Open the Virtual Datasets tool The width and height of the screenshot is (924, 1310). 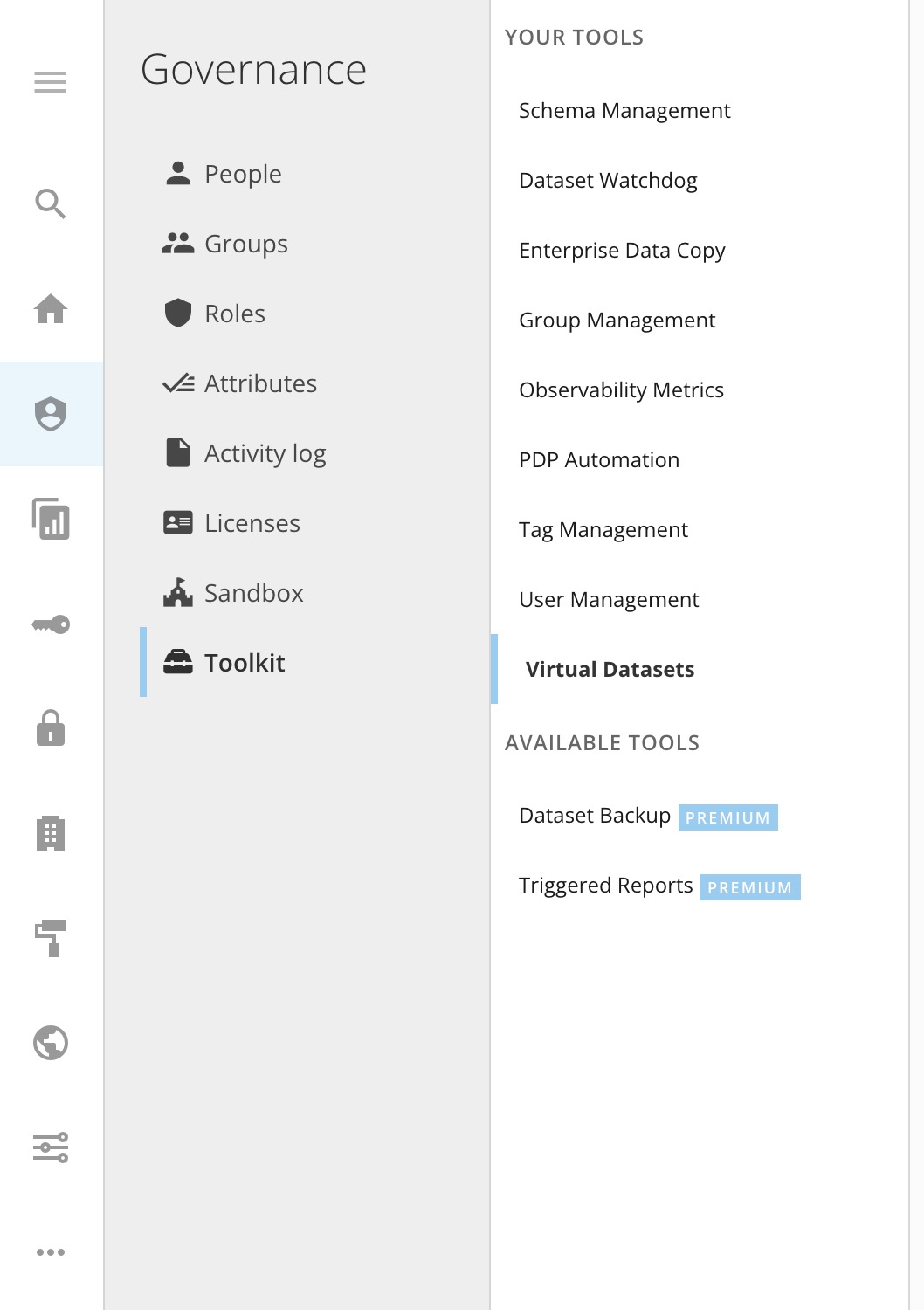610,670
